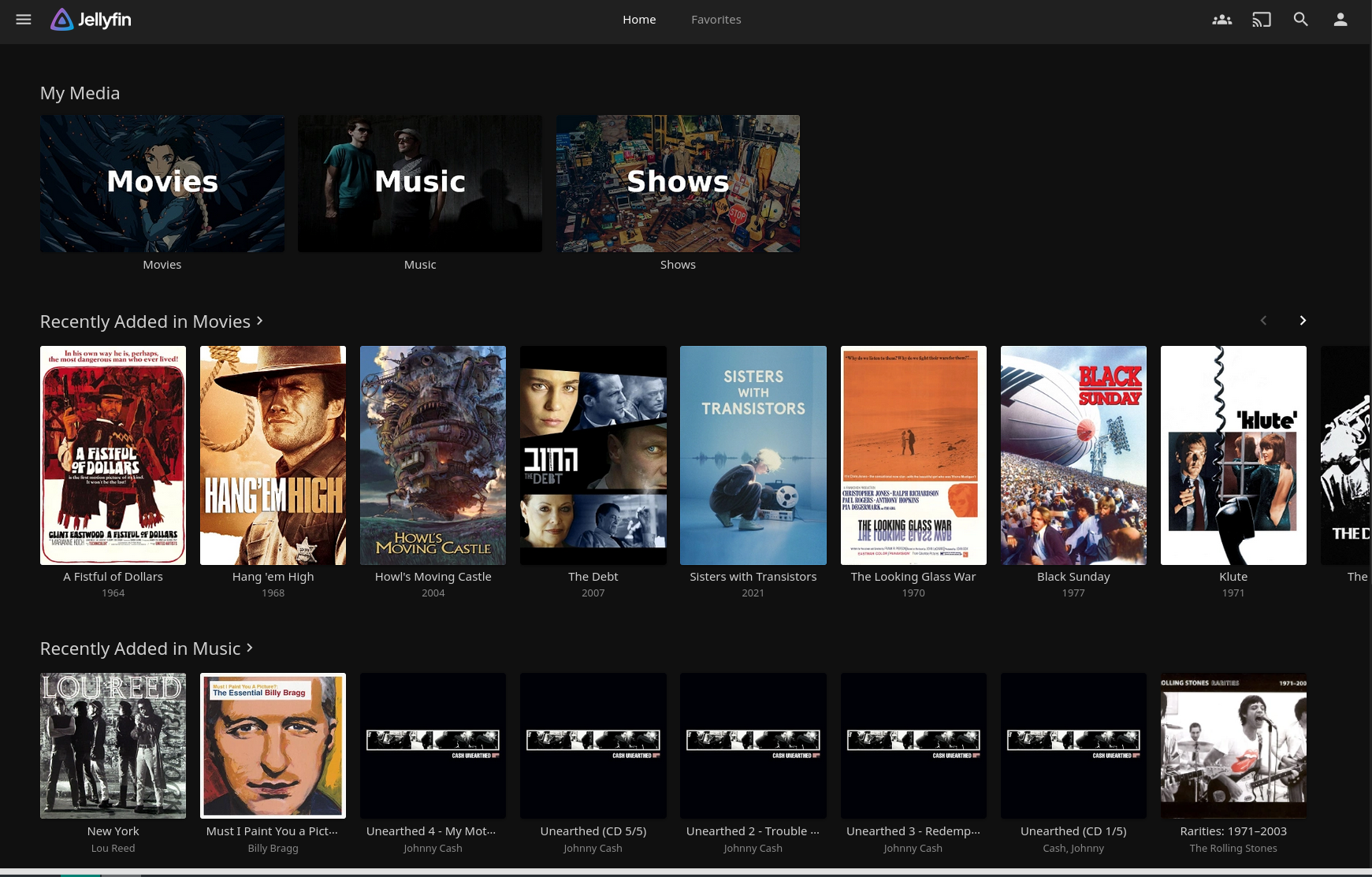1372x877 pixels.
Task: Expand the Recently Added in Music section
Action: (147, 648)
